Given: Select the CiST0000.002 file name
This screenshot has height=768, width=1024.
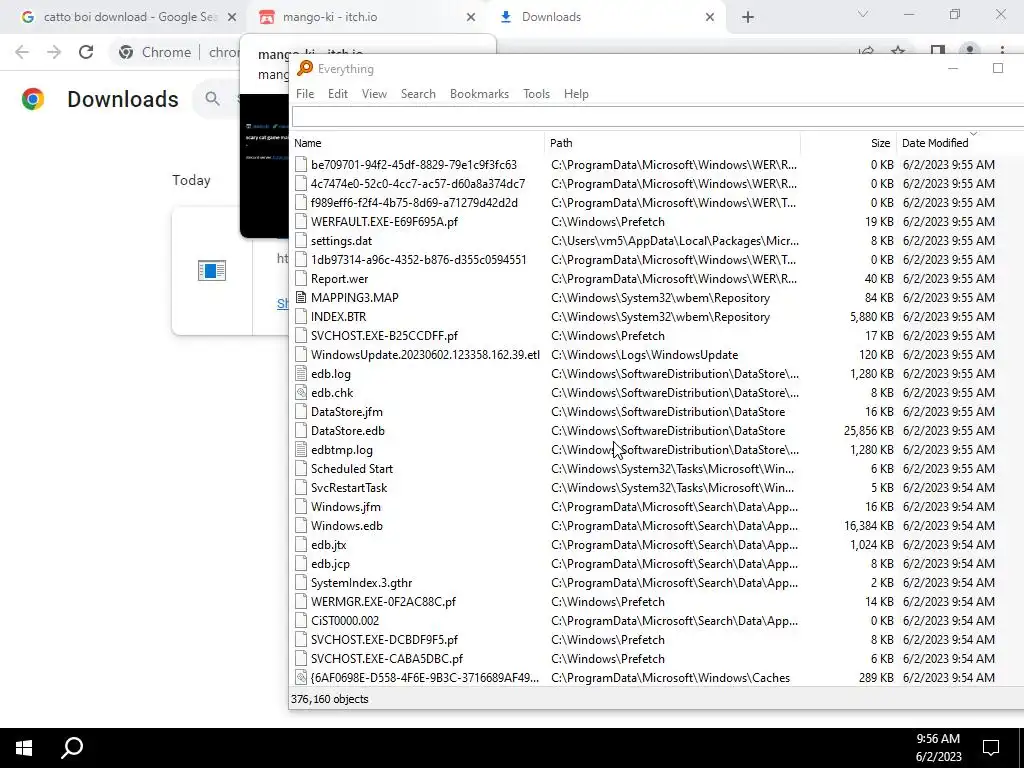Looking at the screenshot, I should pyautogui.click(x=345, y=620).
